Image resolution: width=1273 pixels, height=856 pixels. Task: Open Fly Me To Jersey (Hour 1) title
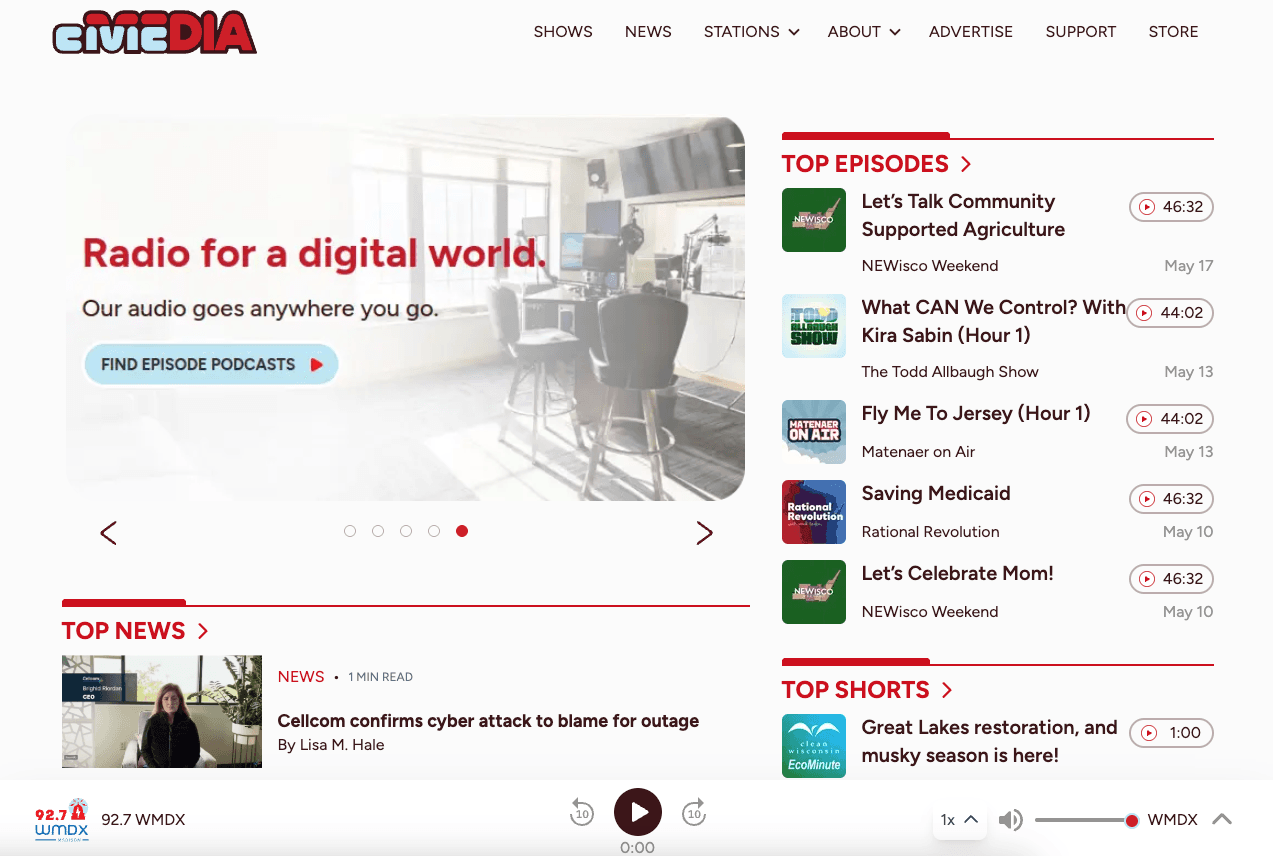[x=976, y=413]
